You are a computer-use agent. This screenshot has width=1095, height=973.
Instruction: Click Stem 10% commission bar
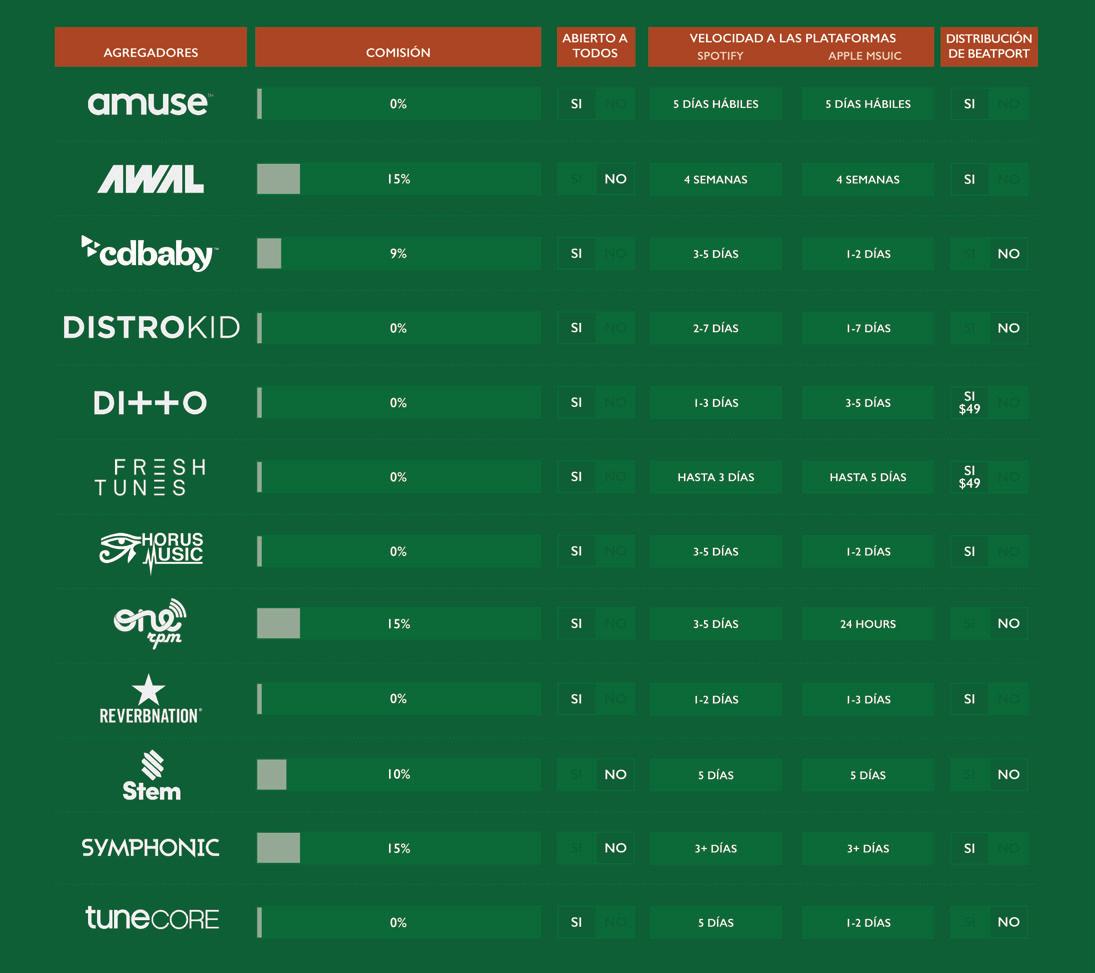(399, 774)
